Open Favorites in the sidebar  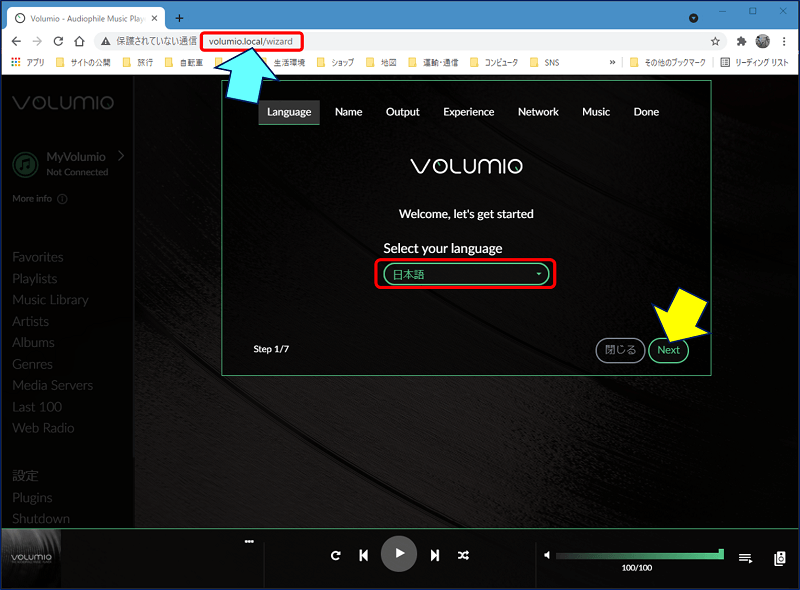pos(38,257)
